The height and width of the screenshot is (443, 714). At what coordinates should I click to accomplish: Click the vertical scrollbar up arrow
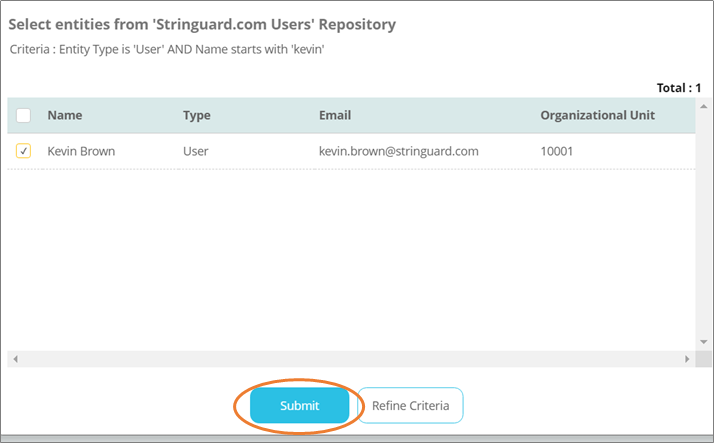click(x=704, y=105)
